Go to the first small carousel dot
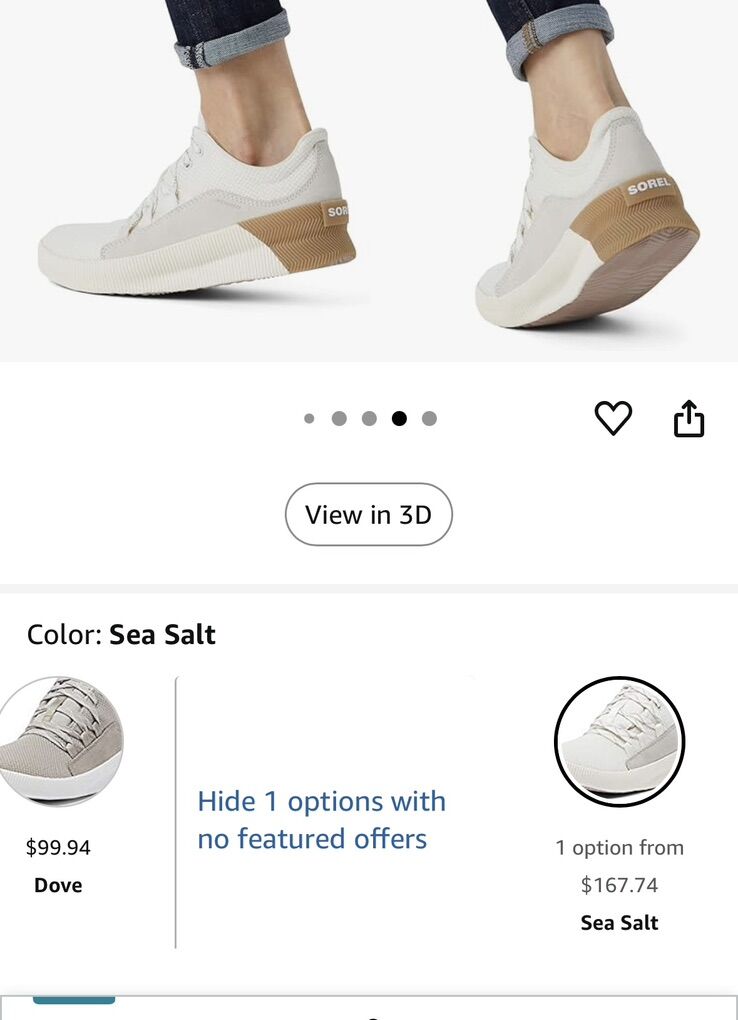Image resolution: width=738 pixels, height=1020 pixels. tap(309, 419)
